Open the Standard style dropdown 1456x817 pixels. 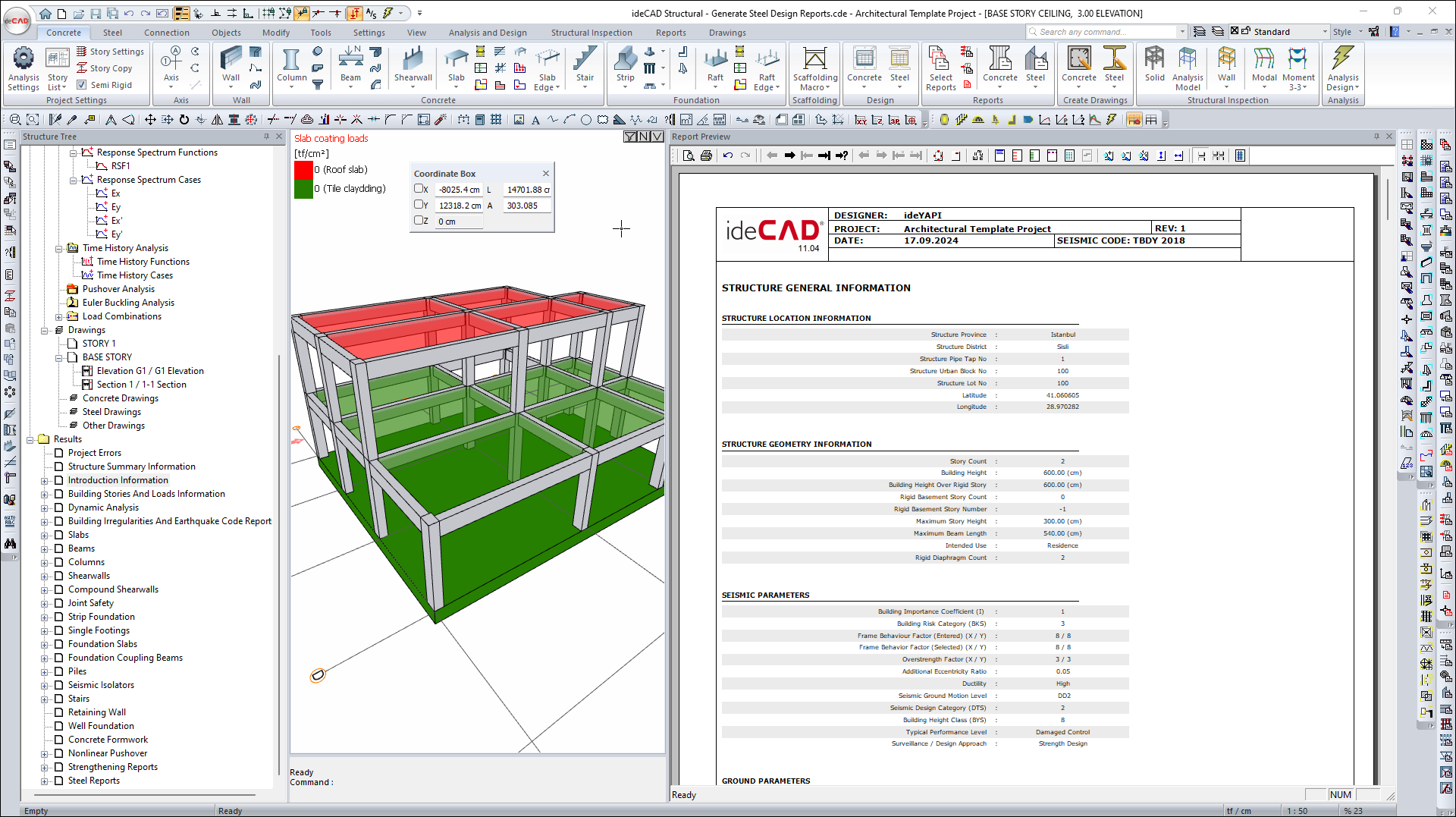[1325, 32]
